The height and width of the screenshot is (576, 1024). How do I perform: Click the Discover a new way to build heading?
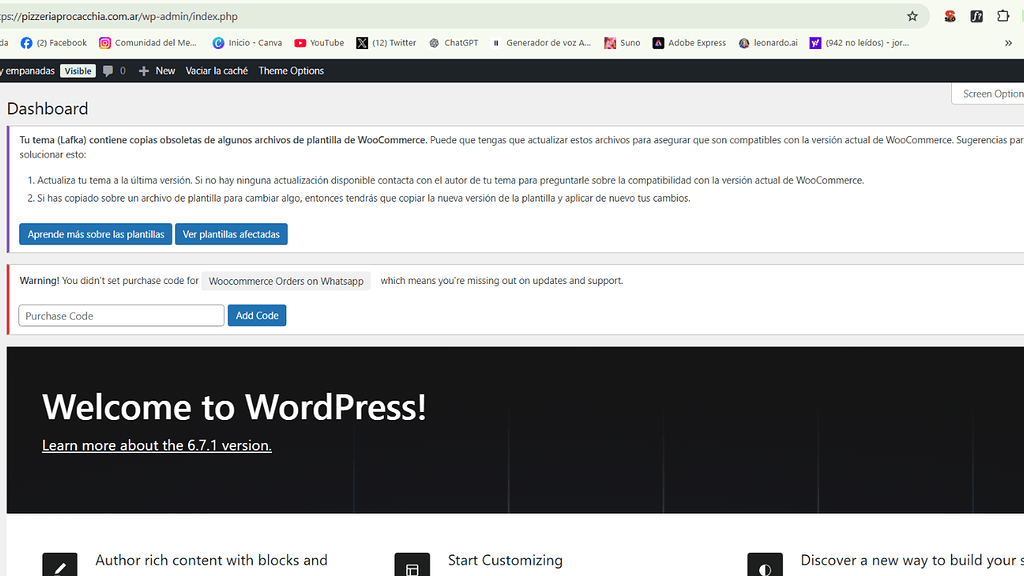pos(912,560)
